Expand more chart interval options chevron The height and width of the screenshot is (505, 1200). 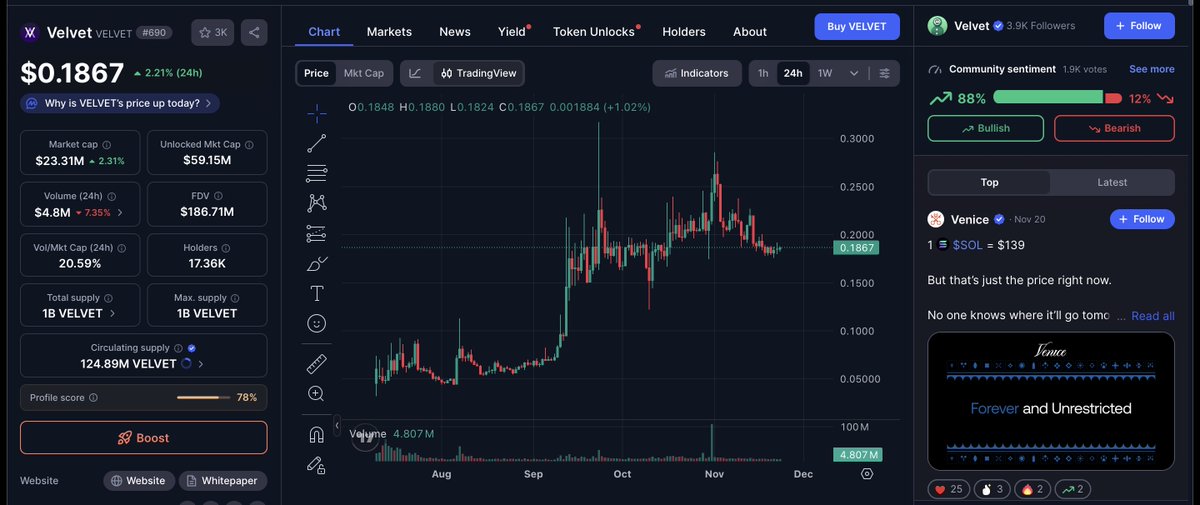click(853, 73)
